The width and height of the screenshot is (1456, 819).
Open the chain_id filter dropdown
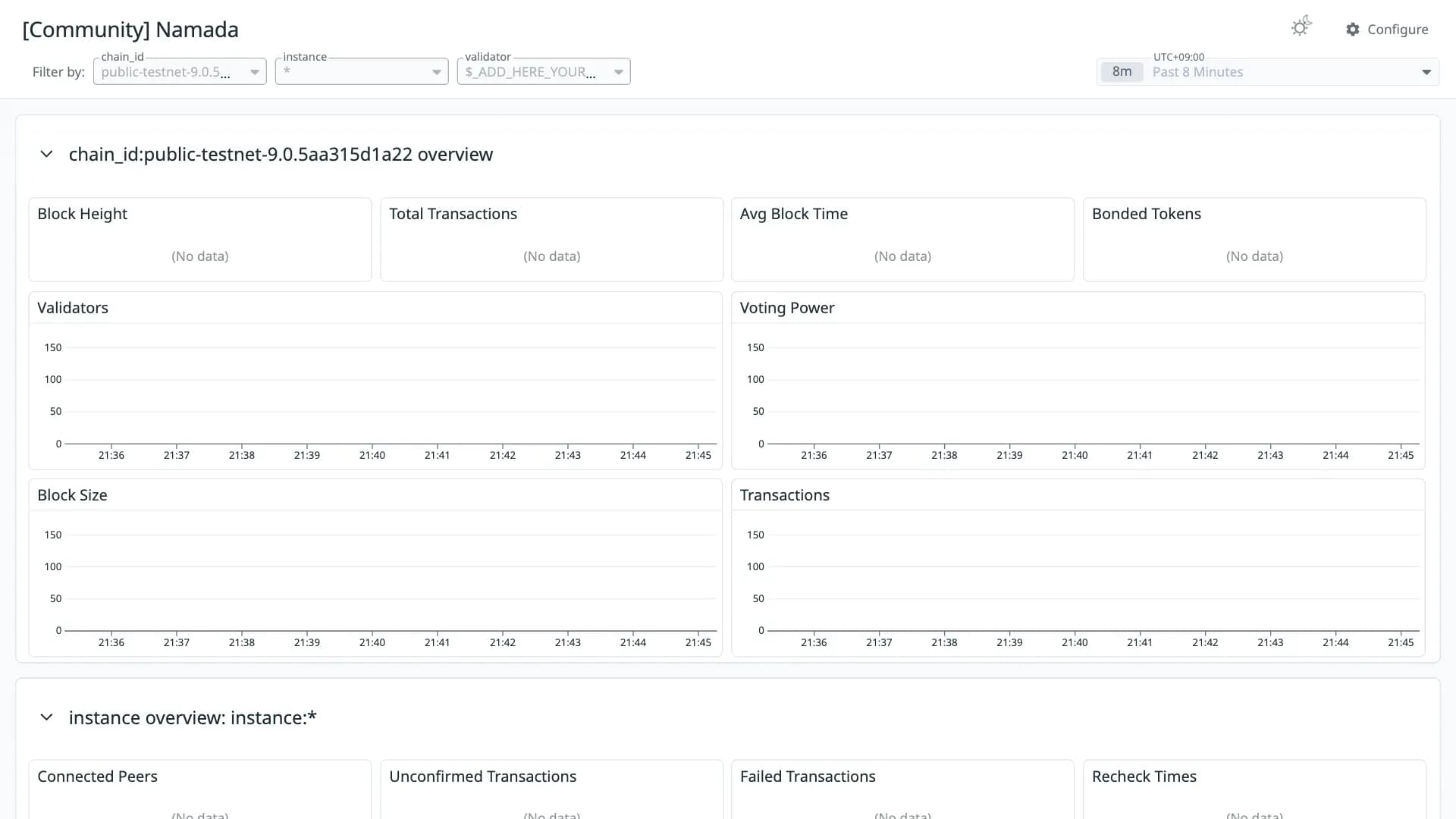coord(180,72)
